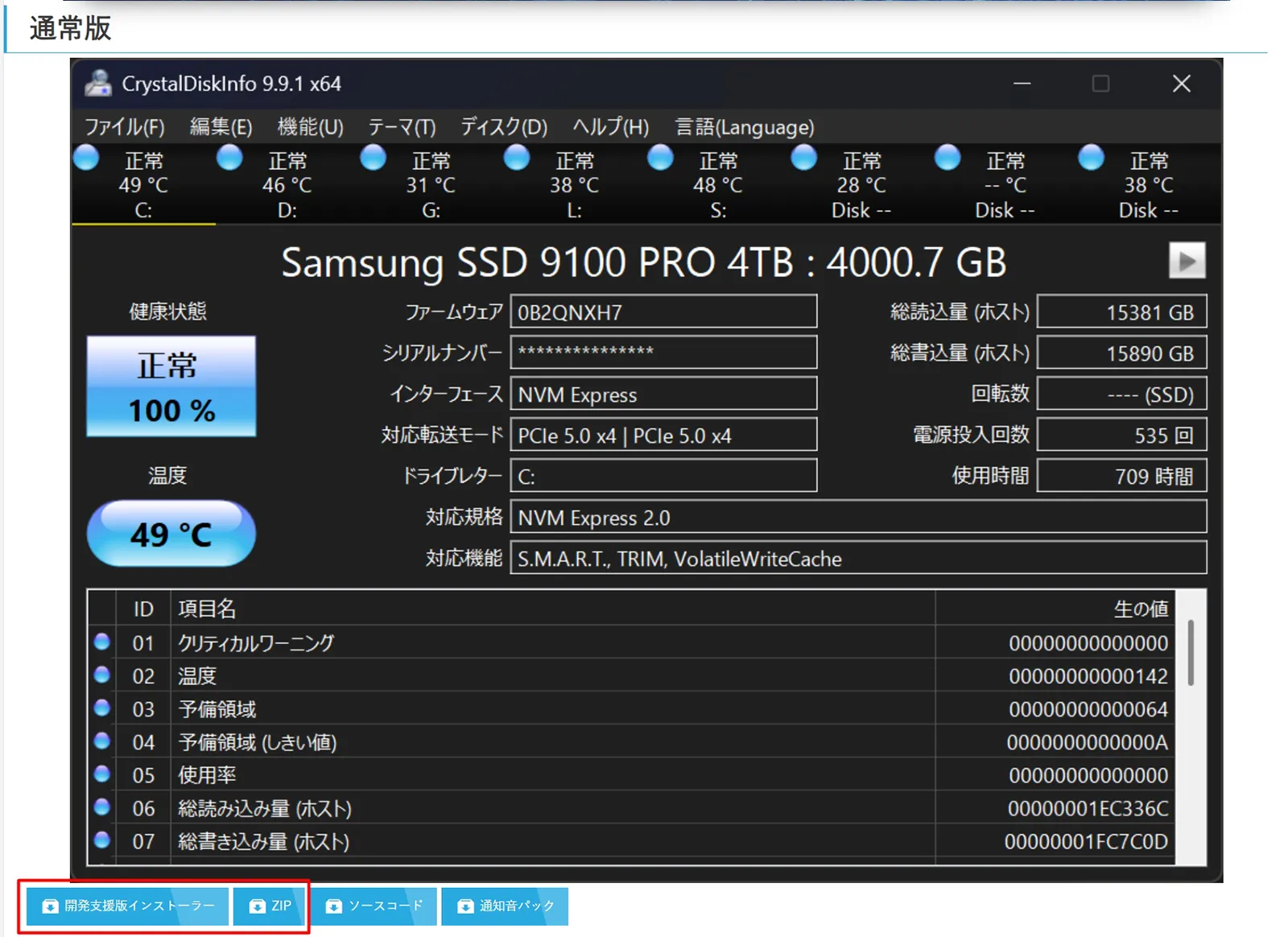This screenshot has height=937, width=1288.
Task: Click the status orb for the G: drive
Action: click(373, 158)
